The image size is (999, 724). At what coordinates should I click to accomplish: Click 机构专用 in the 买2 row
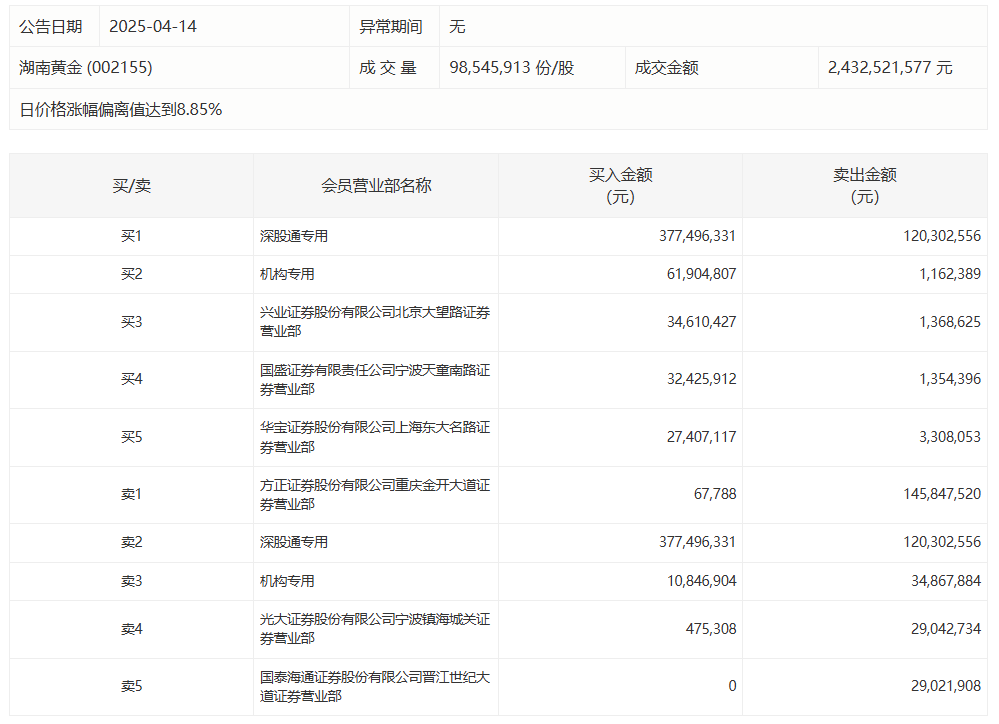click(x=287, y=275)
